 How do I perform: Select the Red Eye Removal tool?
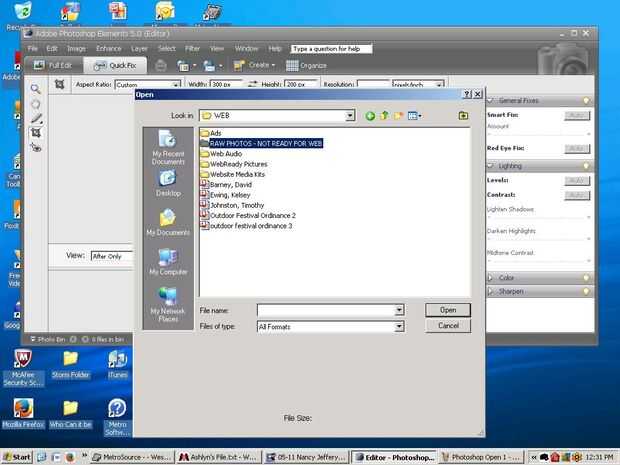[x=36, y=147]
